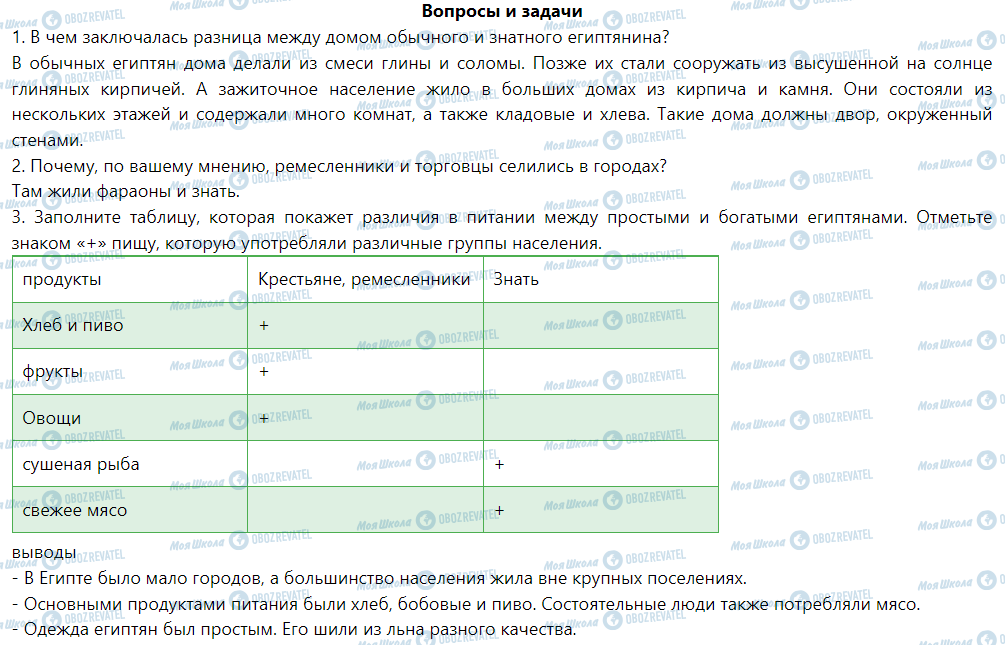This screenshot has width=1005, height=645.
Task: Click the "Хлеб и пиво" row label
Action: pyautogui.click(x=73, y=326)
